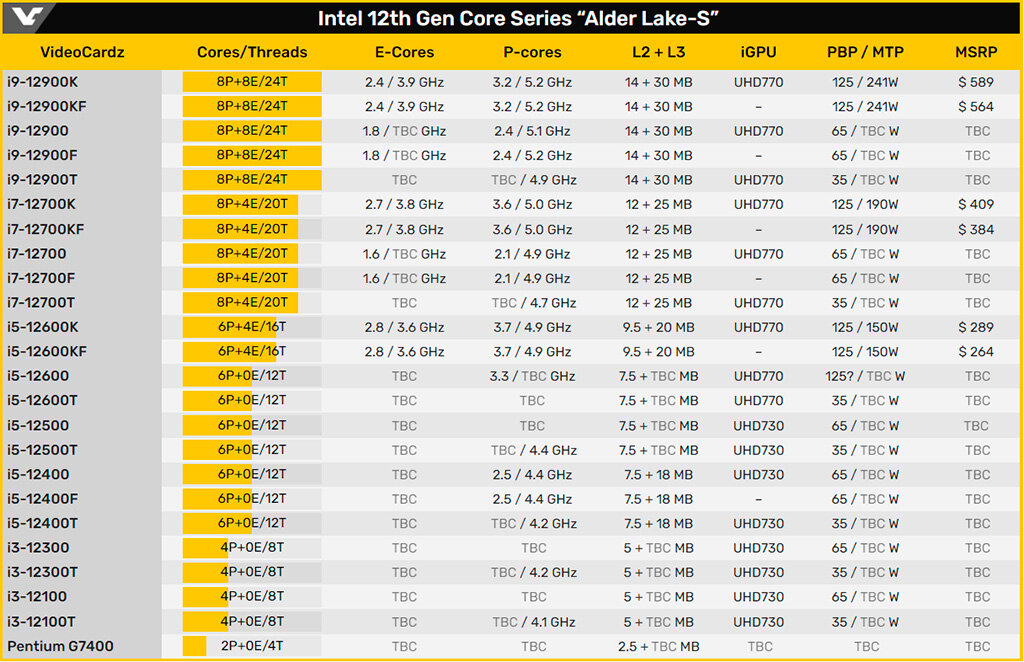Click the E-Cores column header
The width and height of the screenshot is (1024, 662).
404,52
